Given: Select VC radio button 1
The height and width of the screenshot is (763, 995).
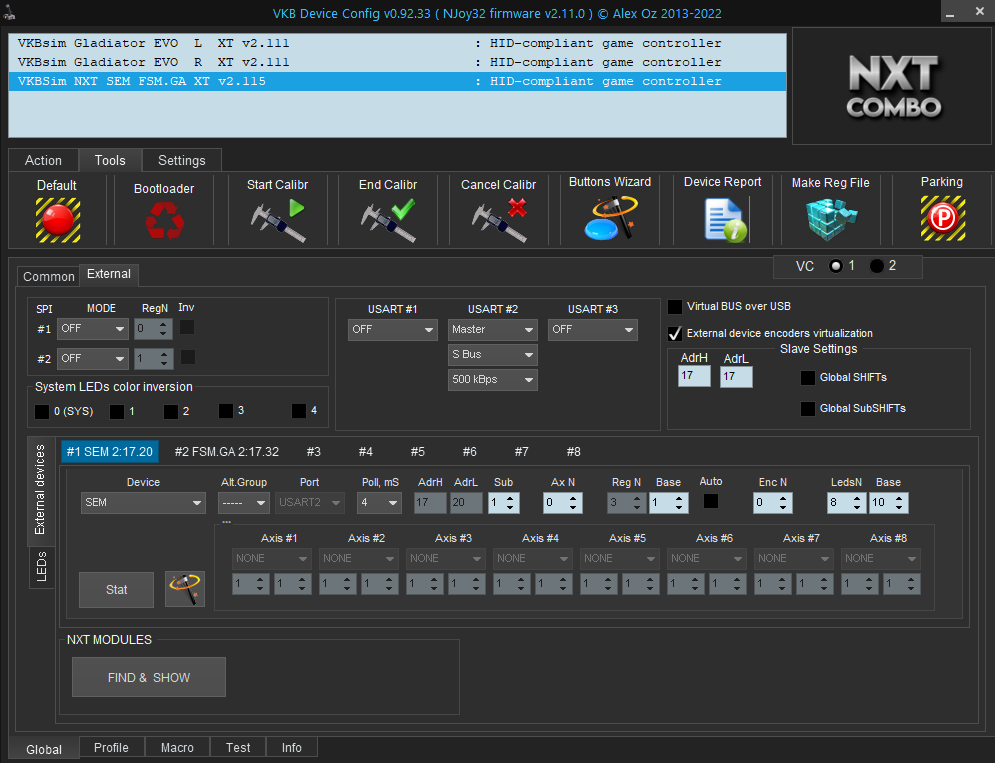Looking at the screenshot, I should click(836, 266).
